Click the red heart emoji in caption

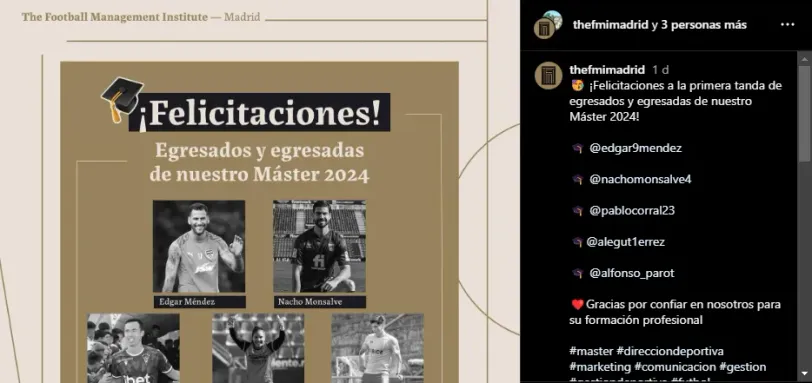577,304
